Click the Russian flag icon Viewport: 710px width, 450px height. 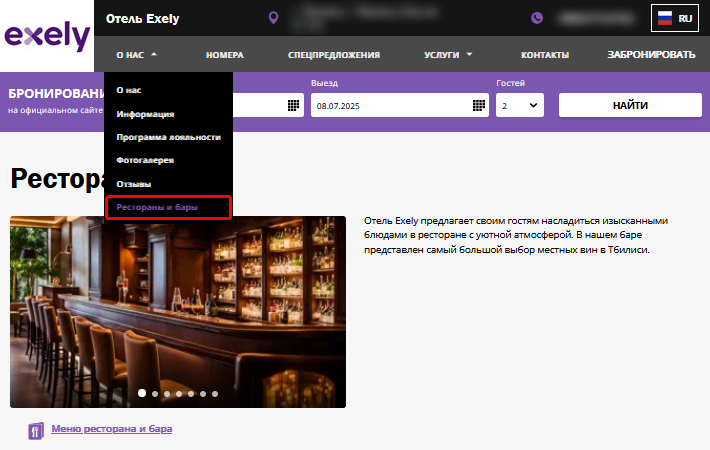pyautogui.click(x=665, y=18)
